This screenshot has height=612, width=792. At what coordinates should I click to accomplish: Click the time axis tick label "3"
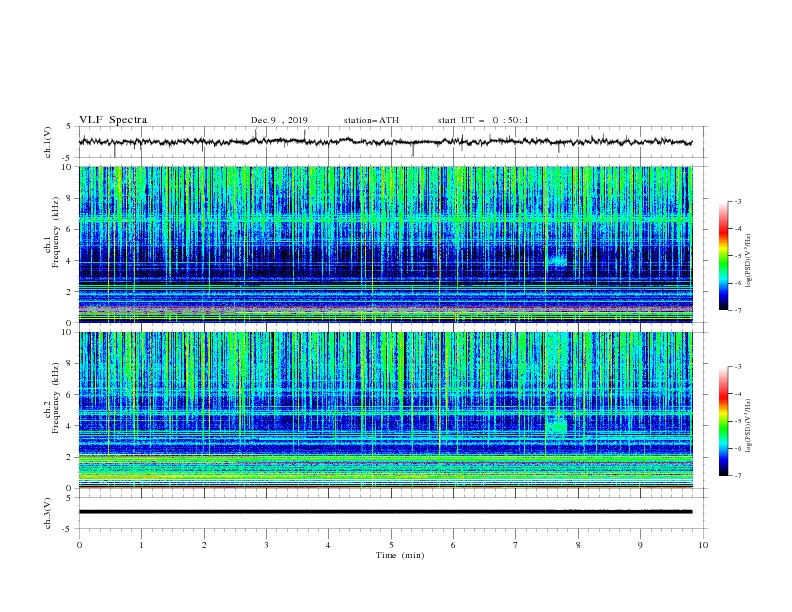coord(266,545)
